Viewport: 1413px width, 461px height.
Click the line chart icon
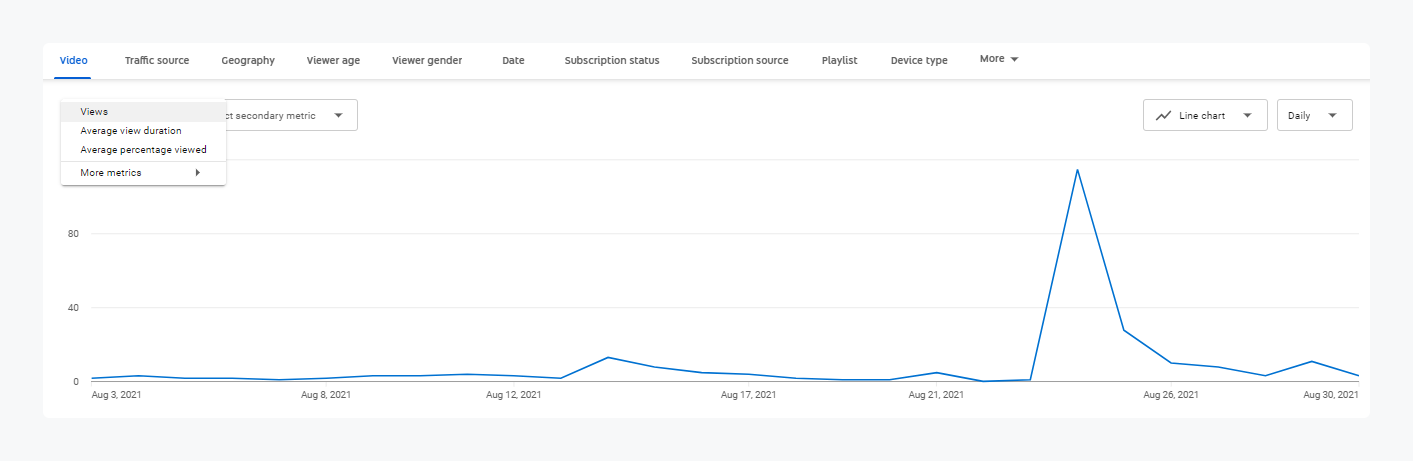(x=1163, y=115)
